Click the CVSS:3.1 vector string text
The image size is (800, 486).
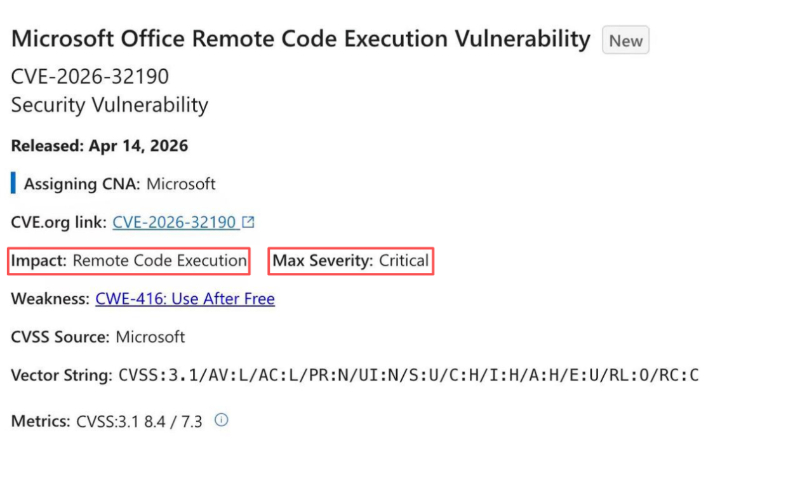pos(408,376)
